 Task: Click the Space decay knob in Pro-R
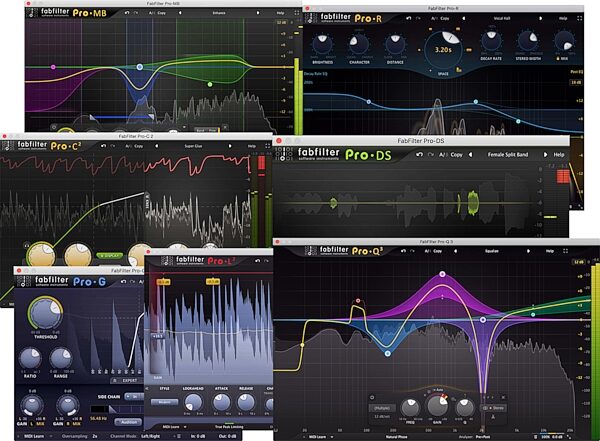[443, 49]
